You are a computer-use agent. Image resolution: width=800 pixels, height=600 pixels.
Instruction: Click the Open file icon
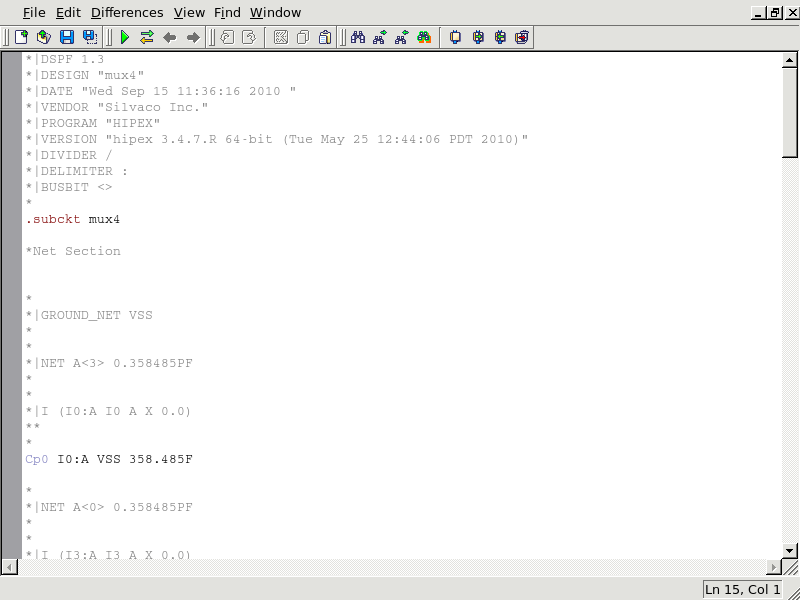pyautogui.click(x=43, y=38)
